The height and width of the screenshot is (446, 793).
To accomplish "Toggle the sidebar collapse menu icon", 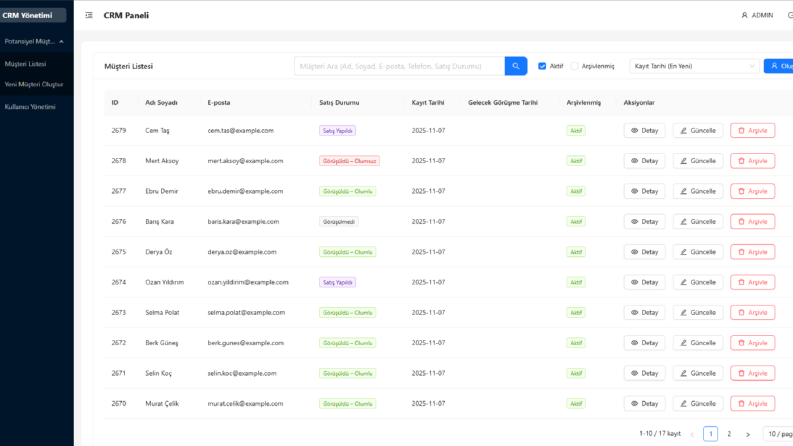I will (x=89, y=15).
